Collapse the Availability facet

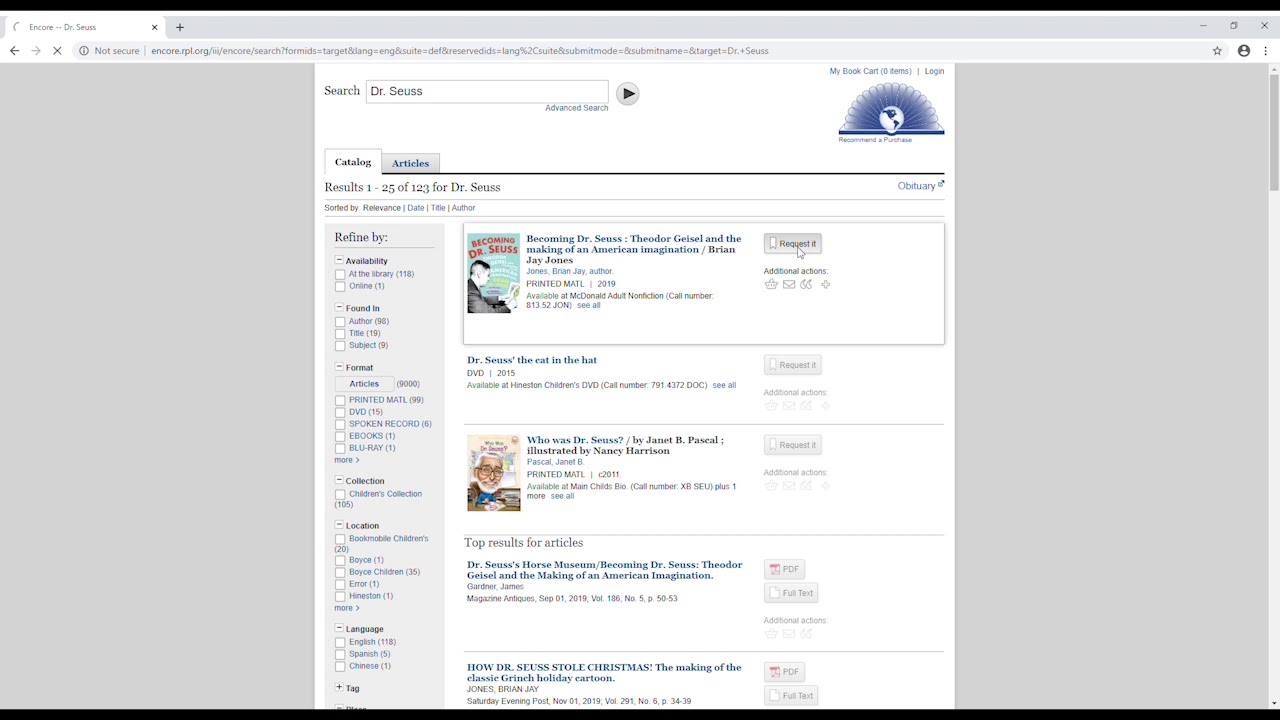pos(339,260)
